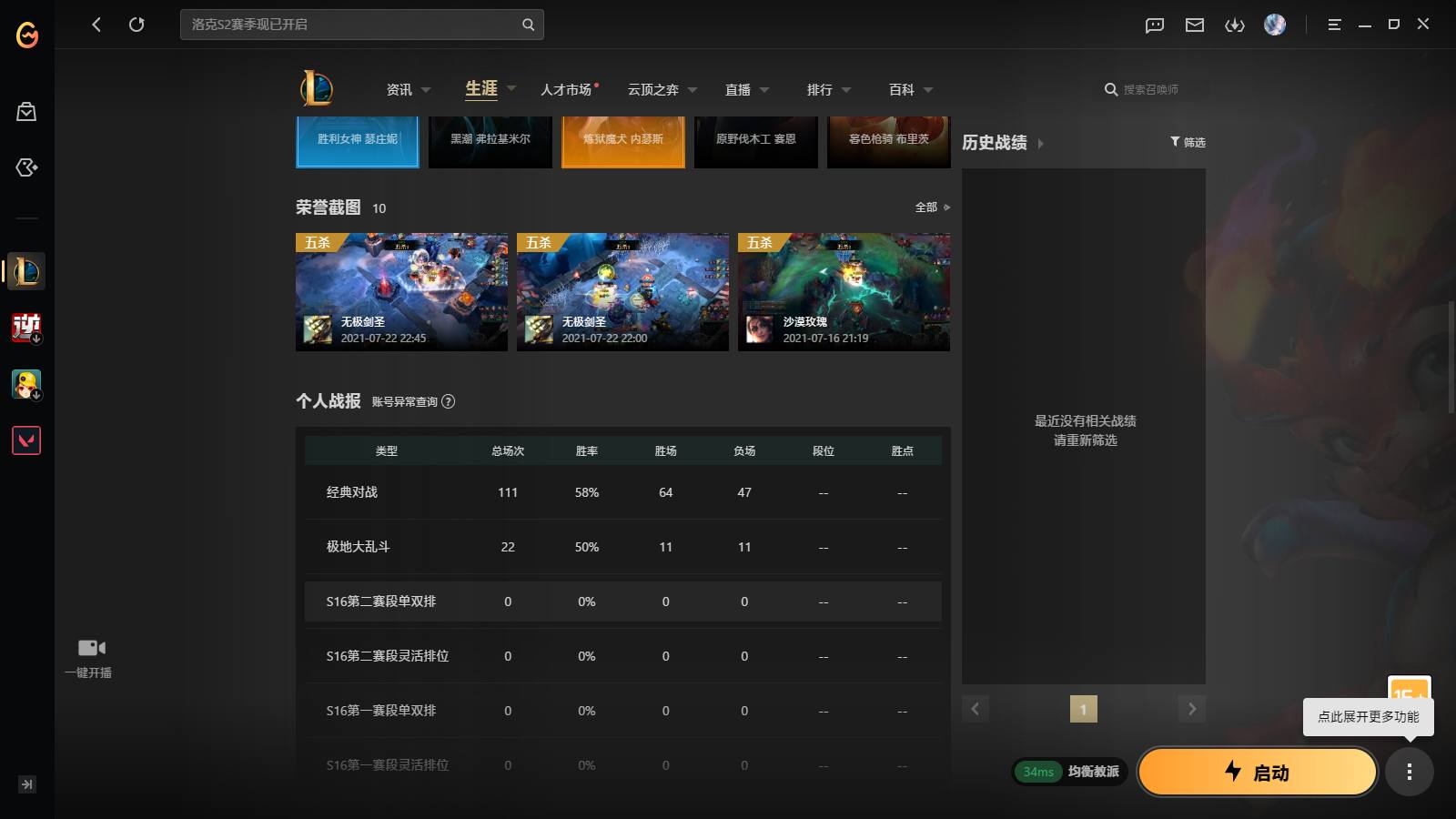This screenshot has height=819, width=1456.
Task: Select the 原野伐木工 赛恩 skin card
Action: pyautogui.click(x=756, y=142)
